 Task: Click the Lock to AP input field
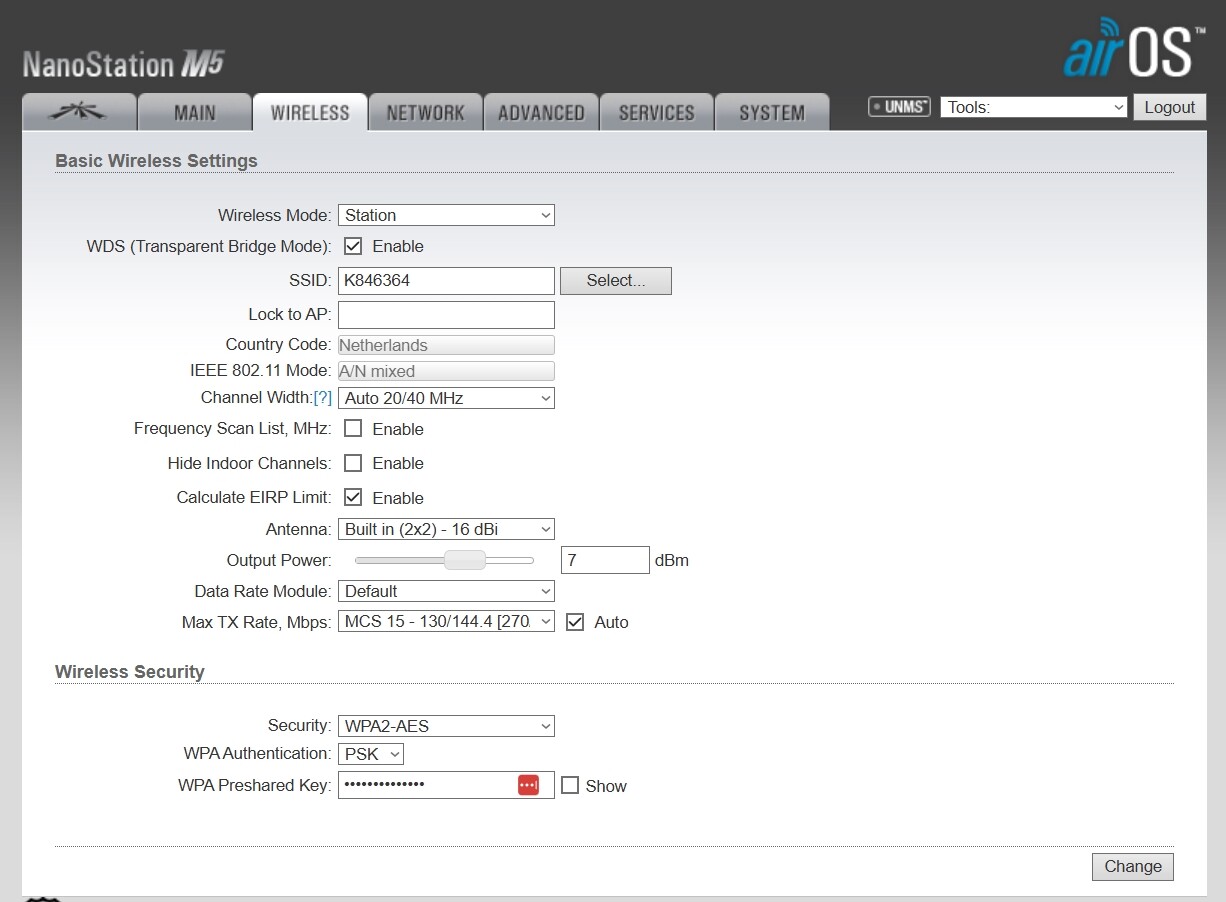[445, 314]
